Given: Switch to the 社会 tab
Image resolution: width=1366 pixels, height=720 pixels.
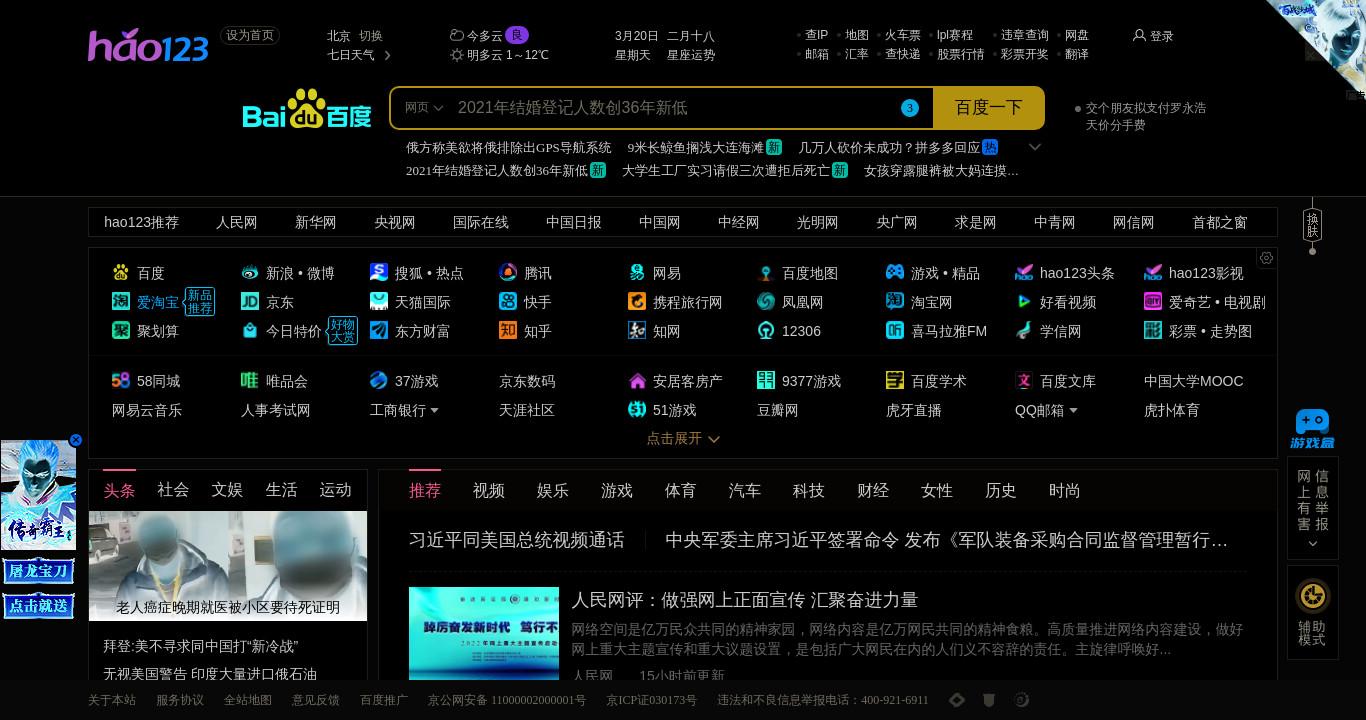Looking at the screenshot, I should (x=173, y=490).
